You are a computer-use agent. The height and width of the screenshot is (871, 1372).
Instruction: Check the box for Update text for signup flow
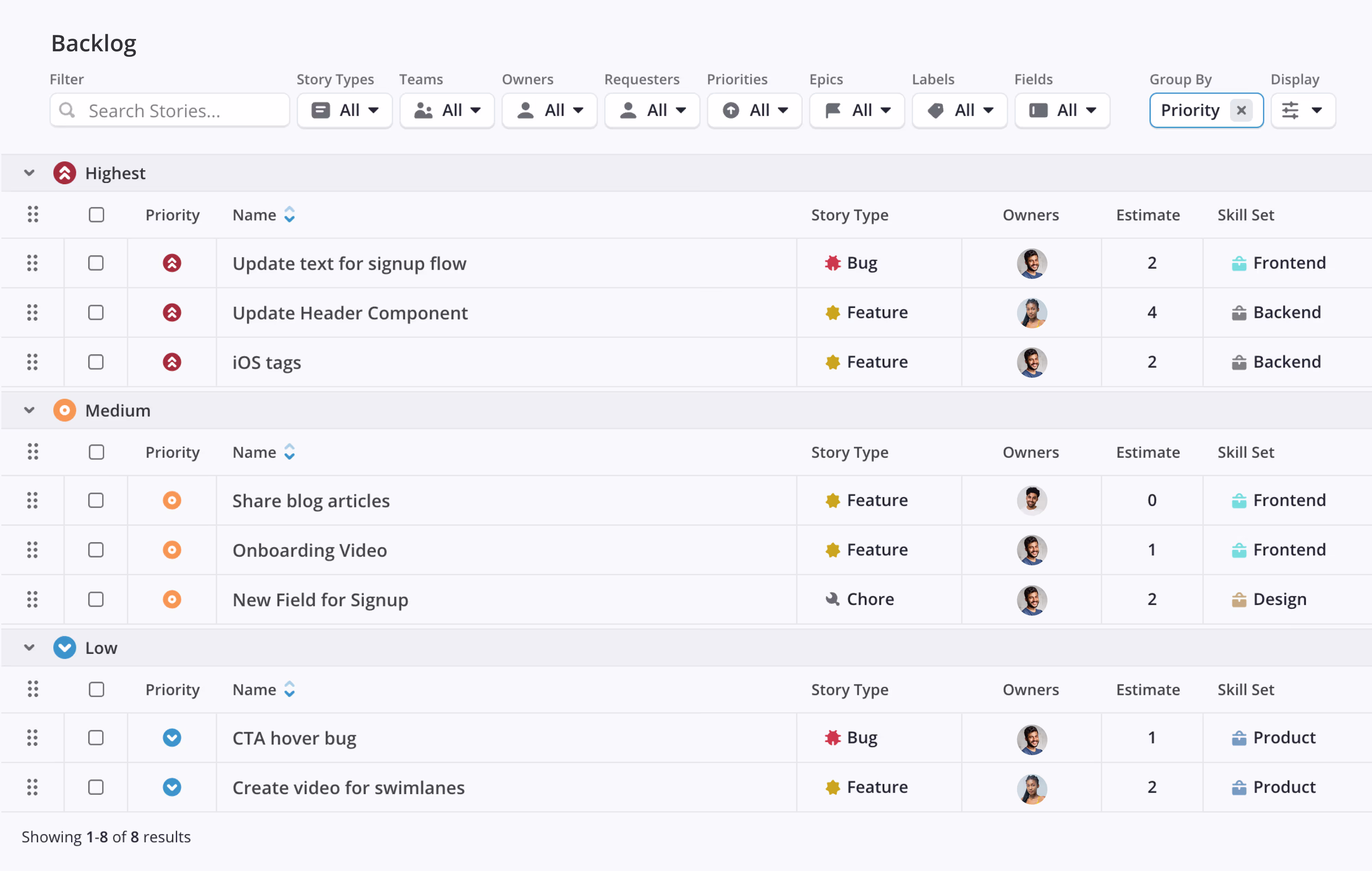coord(96,263)
